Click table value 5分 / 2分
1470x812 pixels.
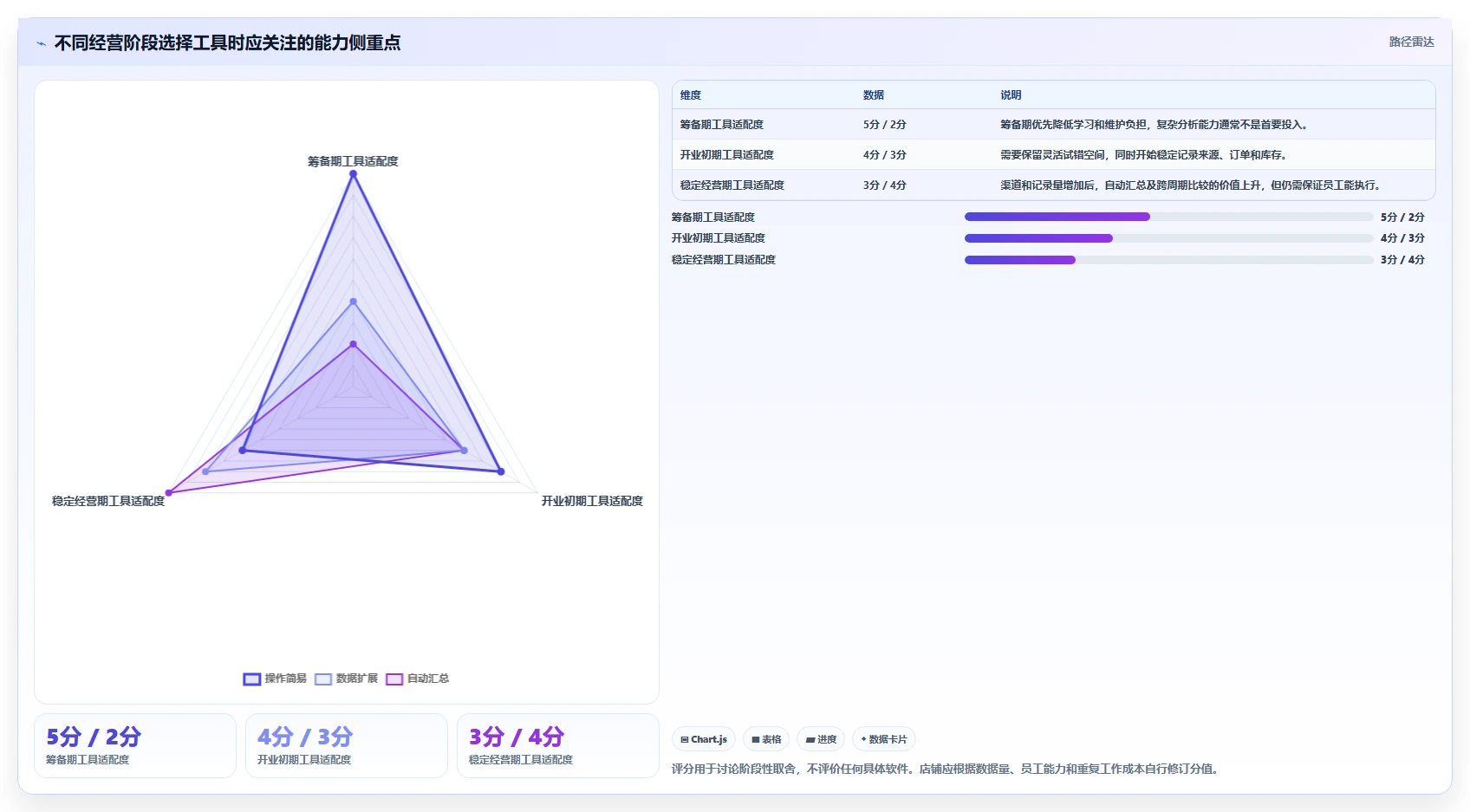[885, 125]
